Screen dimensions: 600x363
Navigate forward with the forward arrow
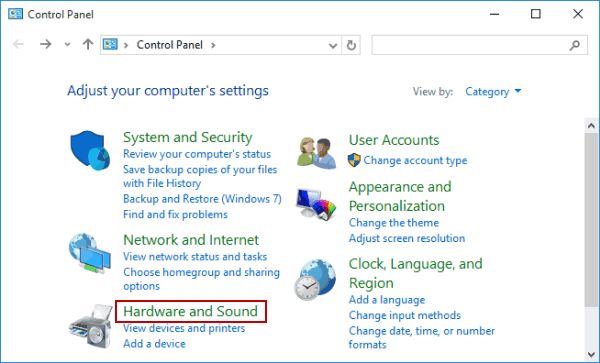(46, 44)
